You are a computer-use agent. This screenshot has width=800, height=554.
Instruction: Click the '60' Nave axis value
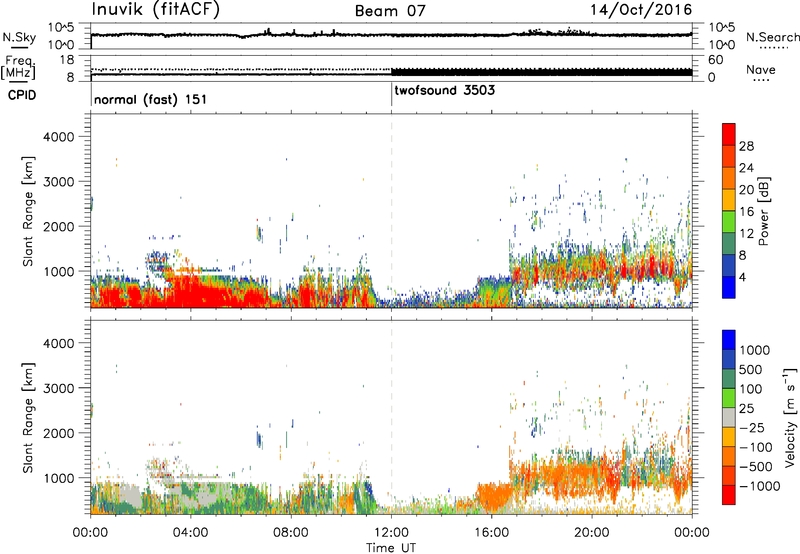pyautogui.click(x=715, y=60)
